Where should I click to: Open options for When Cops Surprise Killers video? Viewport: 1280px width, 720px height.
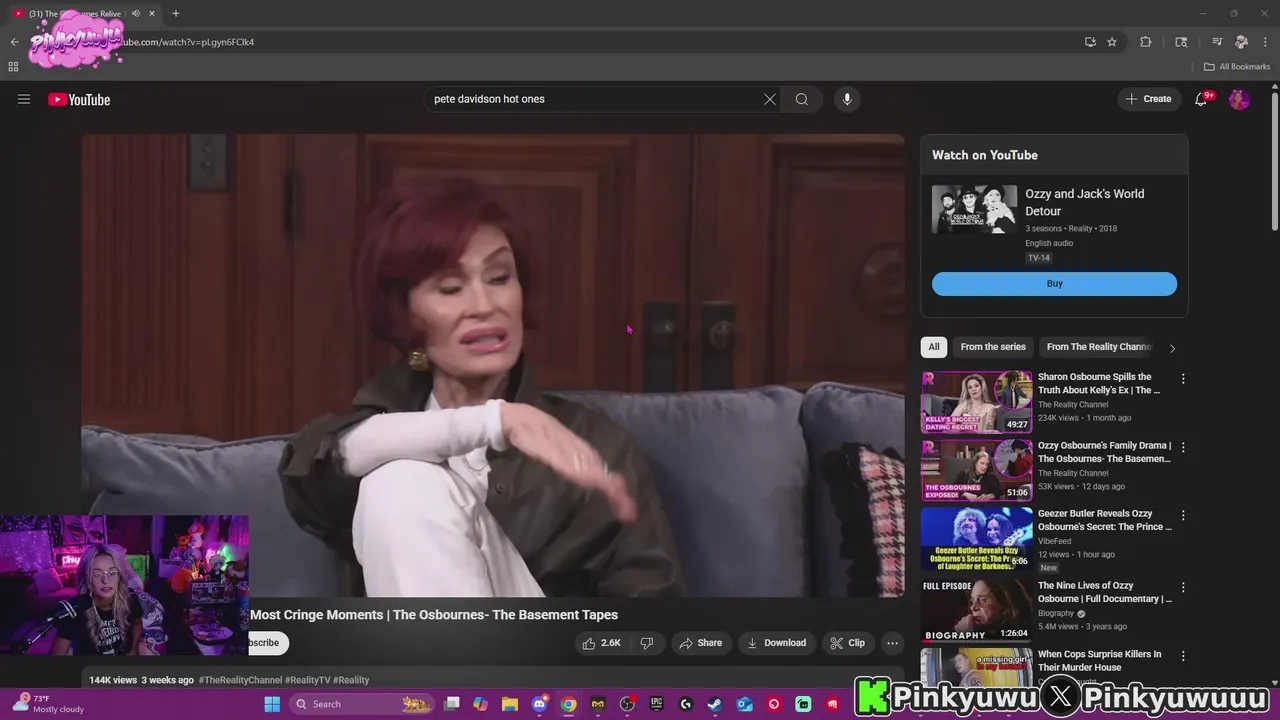tap(1183, 655)
